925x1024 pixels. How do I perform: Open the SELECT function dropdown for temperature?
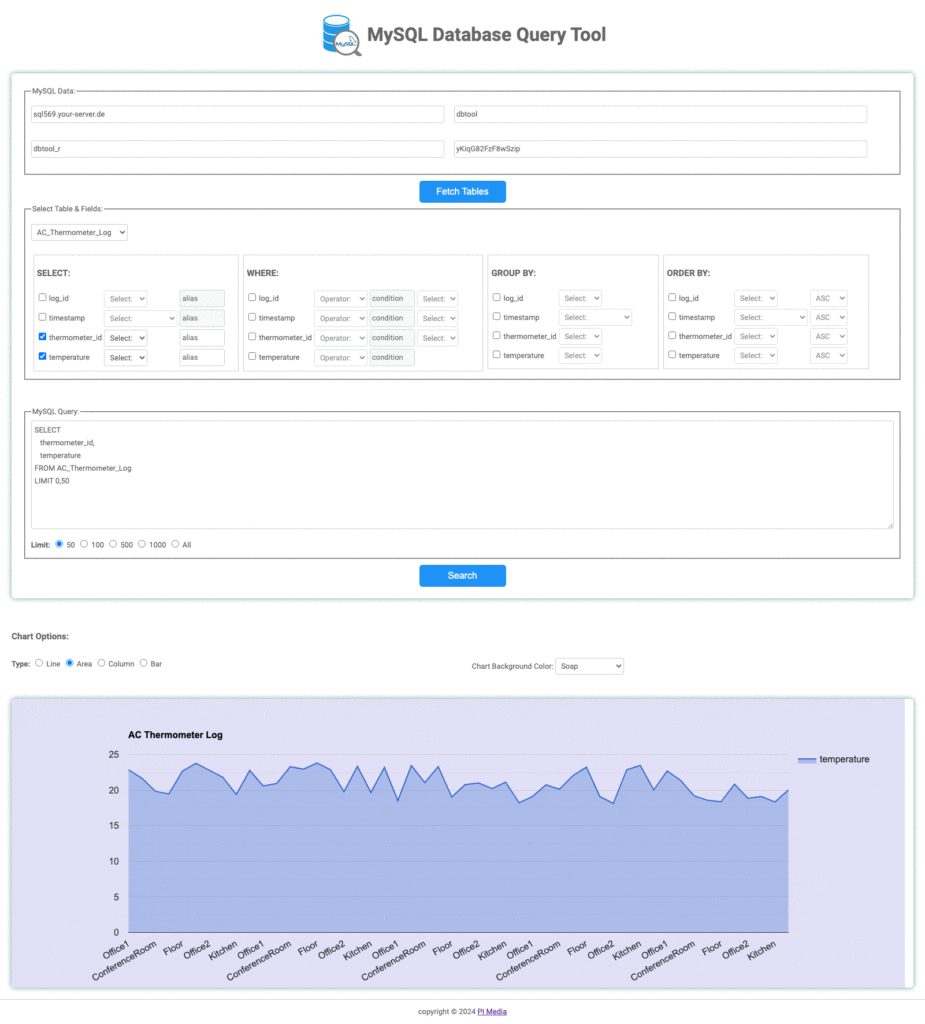pos(125,357)
